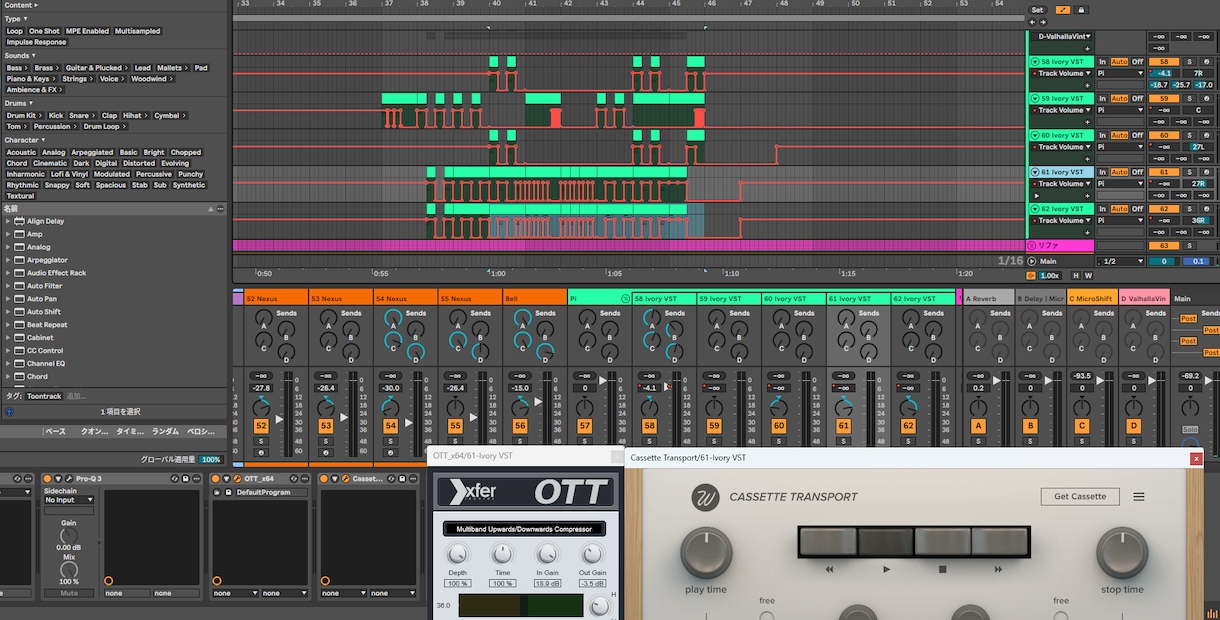Expand Align Delay in browser list
The height and width of the screenshot is (620, 1220).
coord(9,221)
